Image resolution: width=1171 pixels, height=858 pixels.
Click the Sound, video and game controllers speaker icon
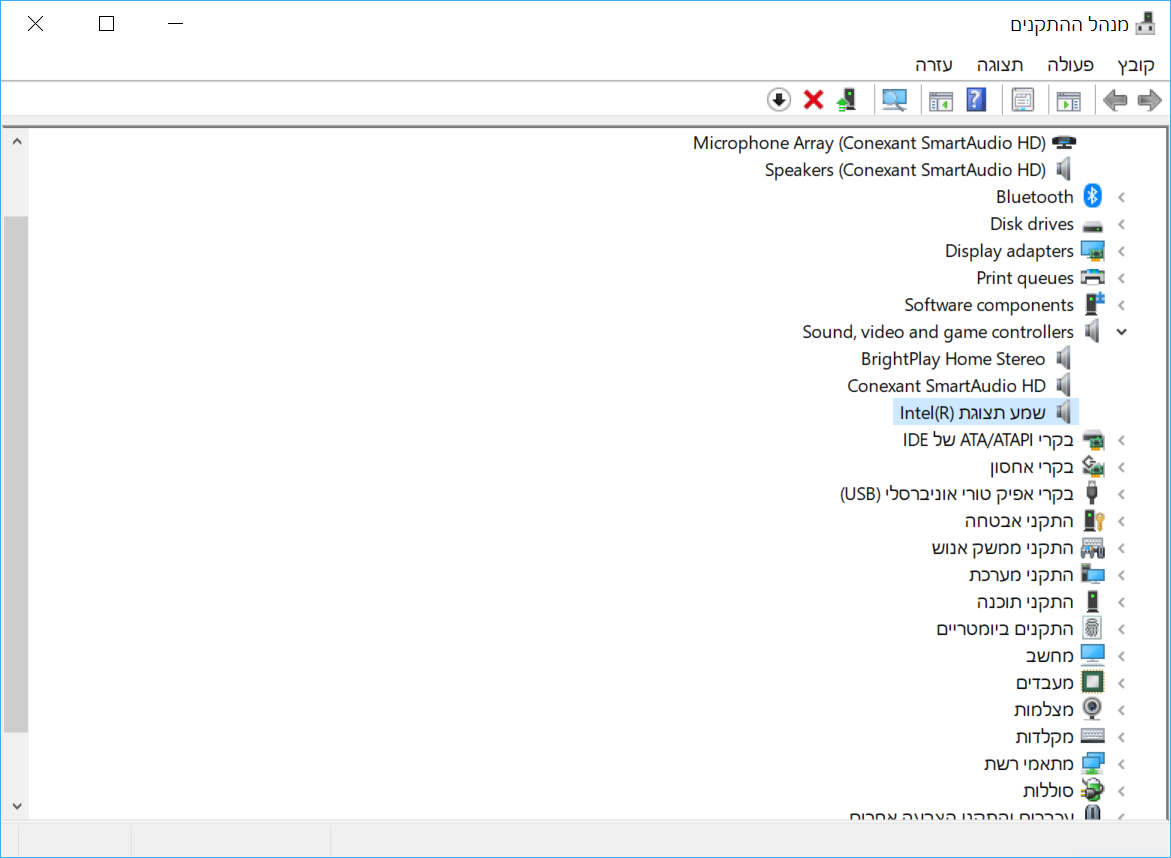1093,331
